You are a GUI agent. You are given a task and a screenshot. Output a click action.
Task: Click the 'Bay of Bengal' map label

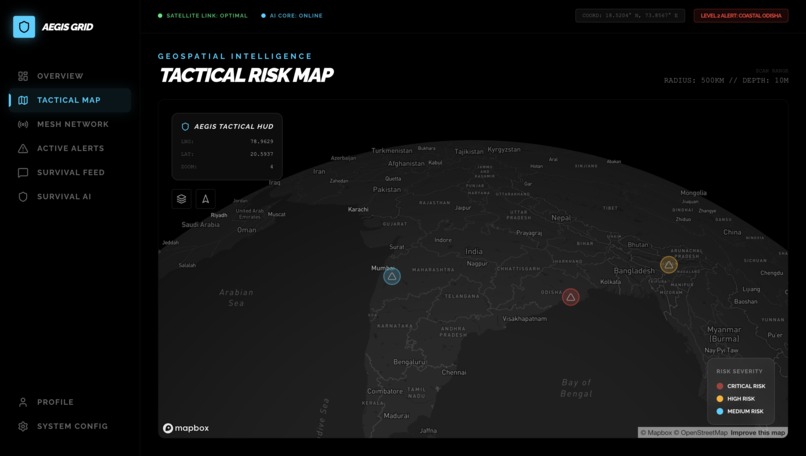576,388
